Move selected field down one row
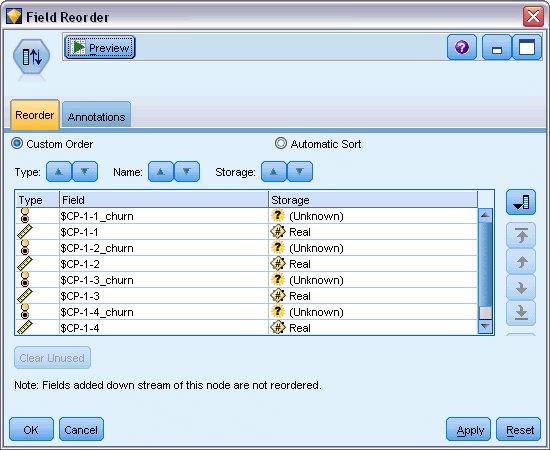Screen dimensions: 550x450 (521, 288)
